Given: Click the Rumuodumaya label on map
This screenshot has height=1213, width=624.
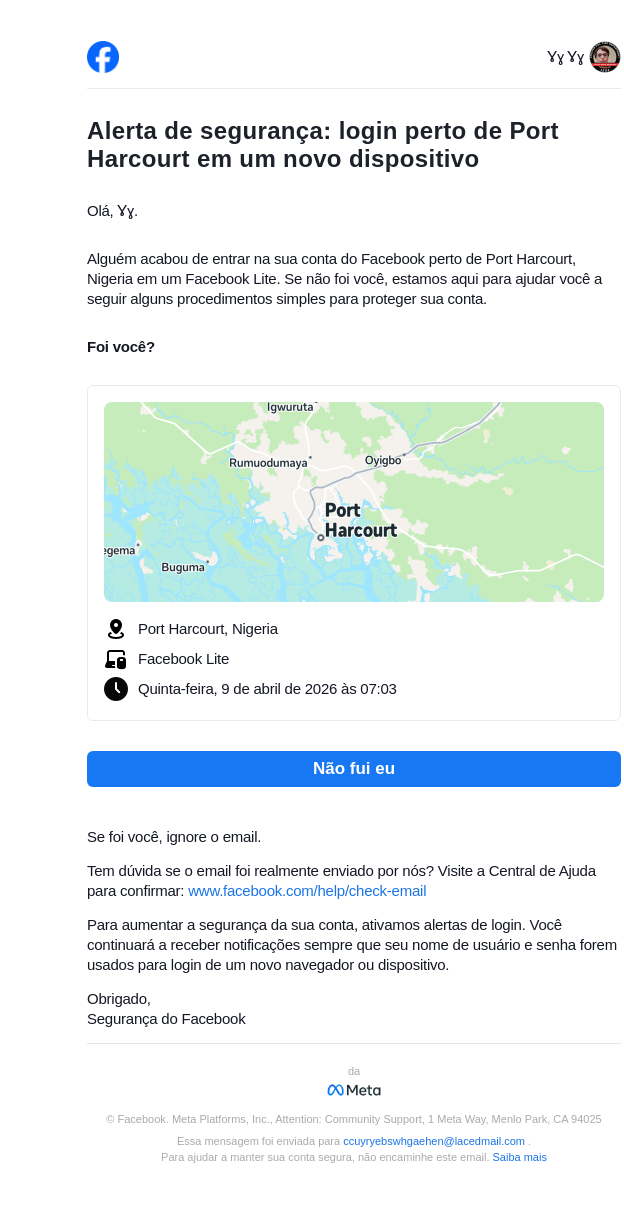Looking at the screenshot, I should (268, 463).
